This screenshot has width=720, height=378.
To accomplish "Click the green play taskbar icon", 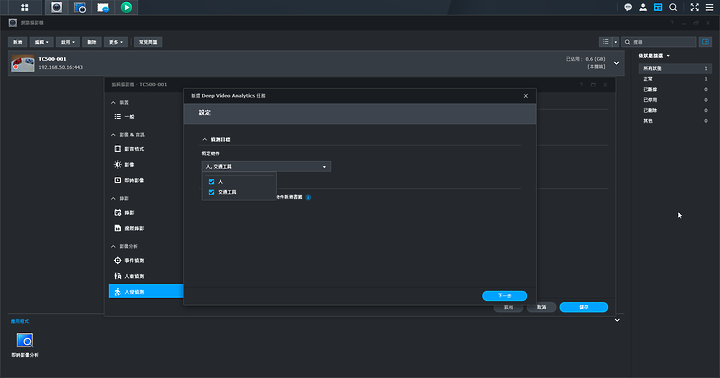I will 126,7.
